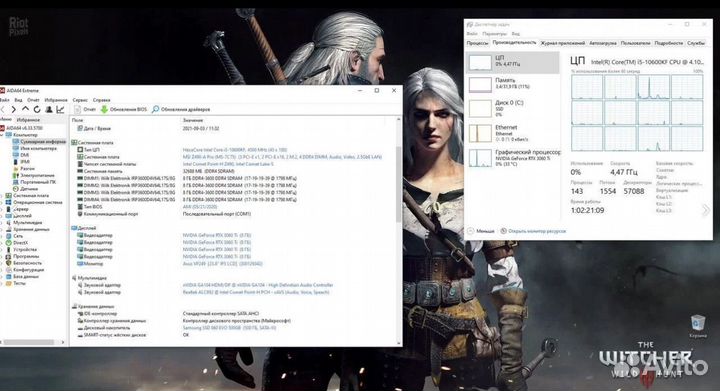Select Имя компьютера in AIDA64 tree
The image size is (720, 391).
tap(35, 148)
